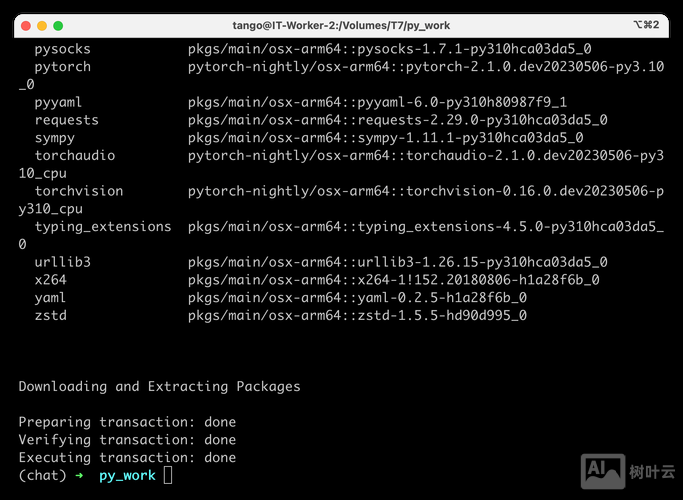
Task: Click the zstd package name
Action: [x=50, y=316]
